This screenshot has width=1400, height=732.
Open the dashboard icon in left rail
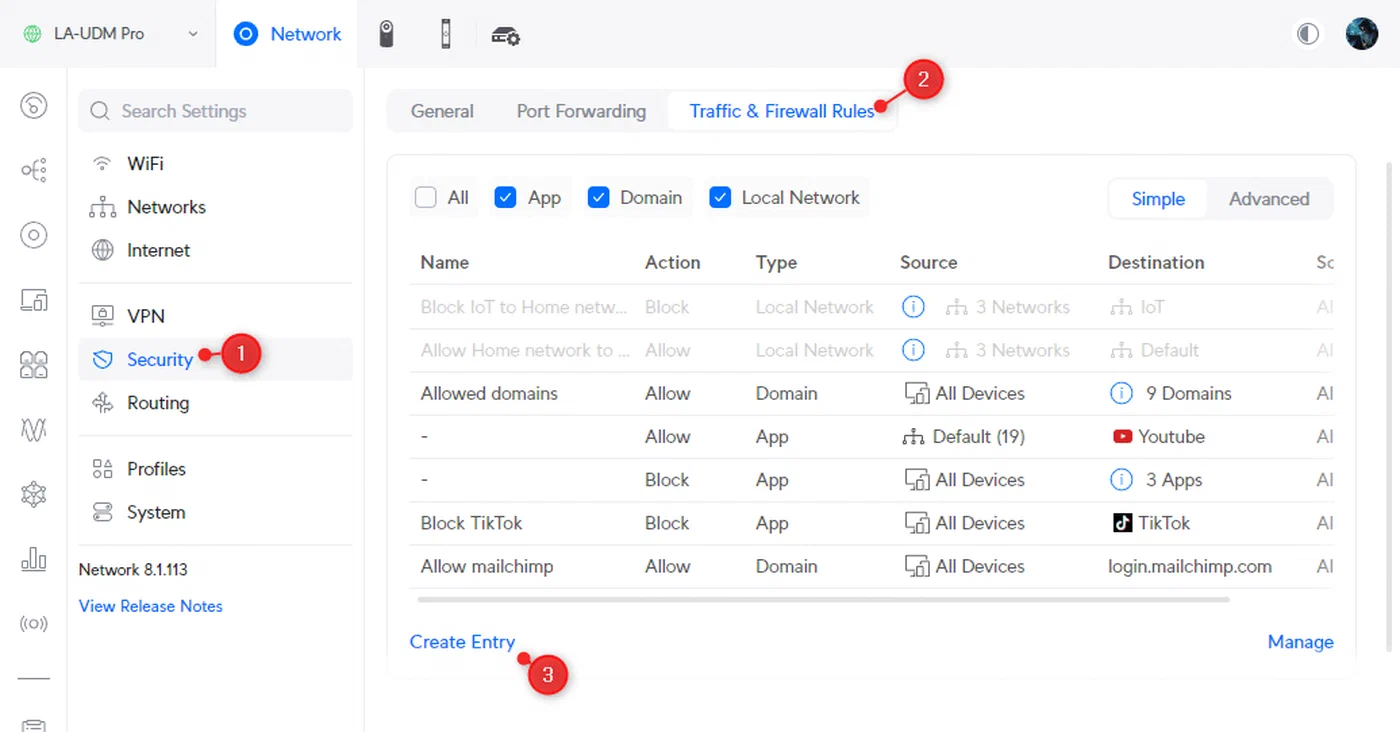(x=34, y=105)
